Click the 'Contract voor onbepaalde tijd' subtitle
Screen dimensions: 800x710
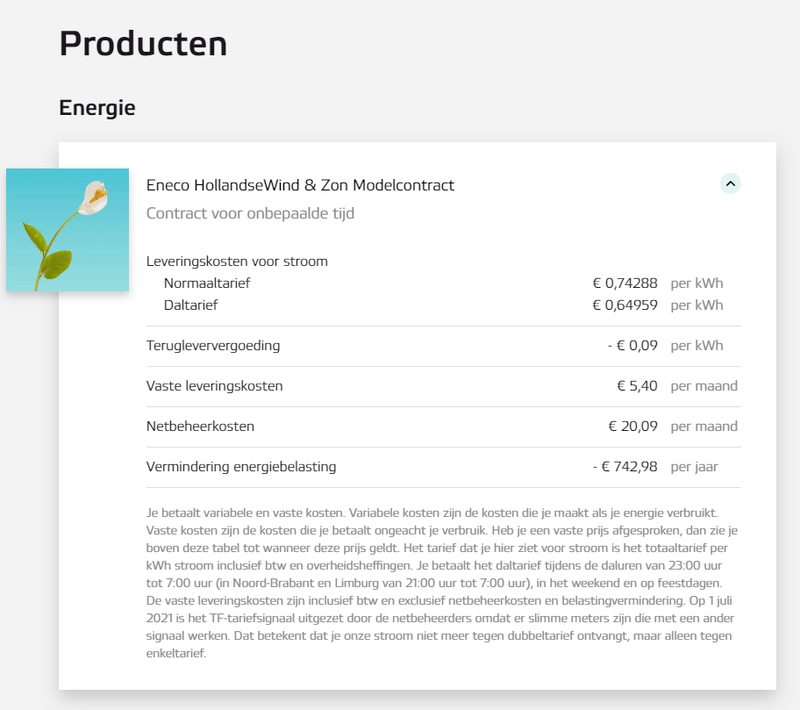tap(250, 213)
